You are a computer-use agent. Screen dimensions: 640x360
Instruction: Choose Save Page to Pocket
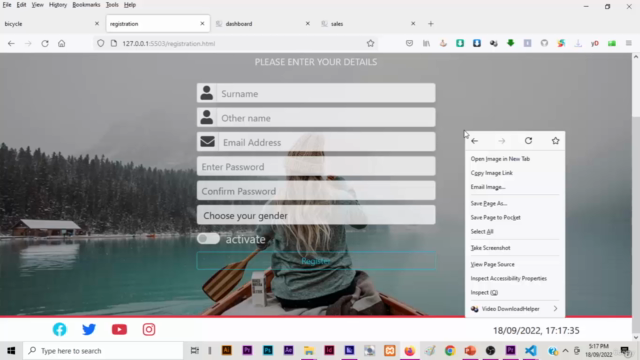[x=515, y=217]
